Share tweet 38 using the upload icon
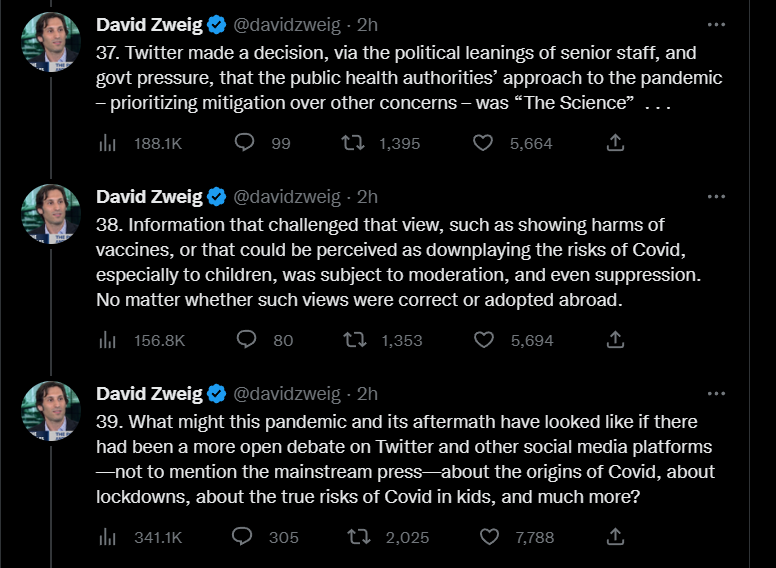 pyautogui.click(x=616, y=340)
